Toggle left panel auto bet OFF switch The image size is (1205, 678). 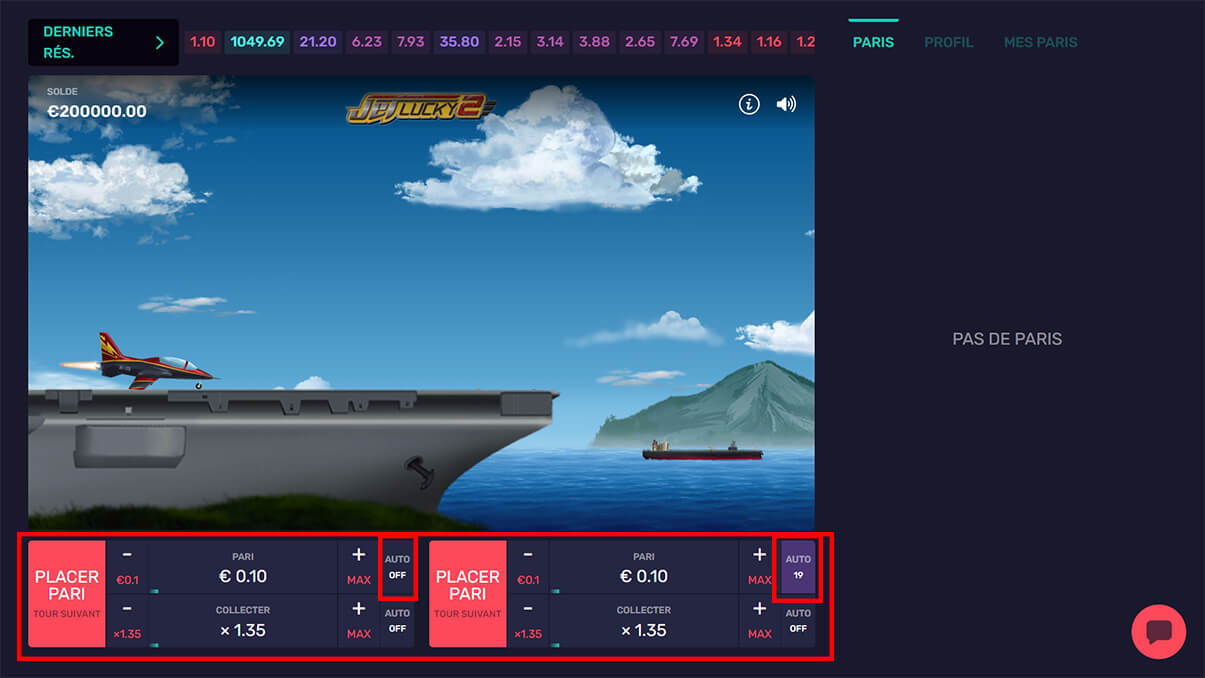tap(397, 567)
